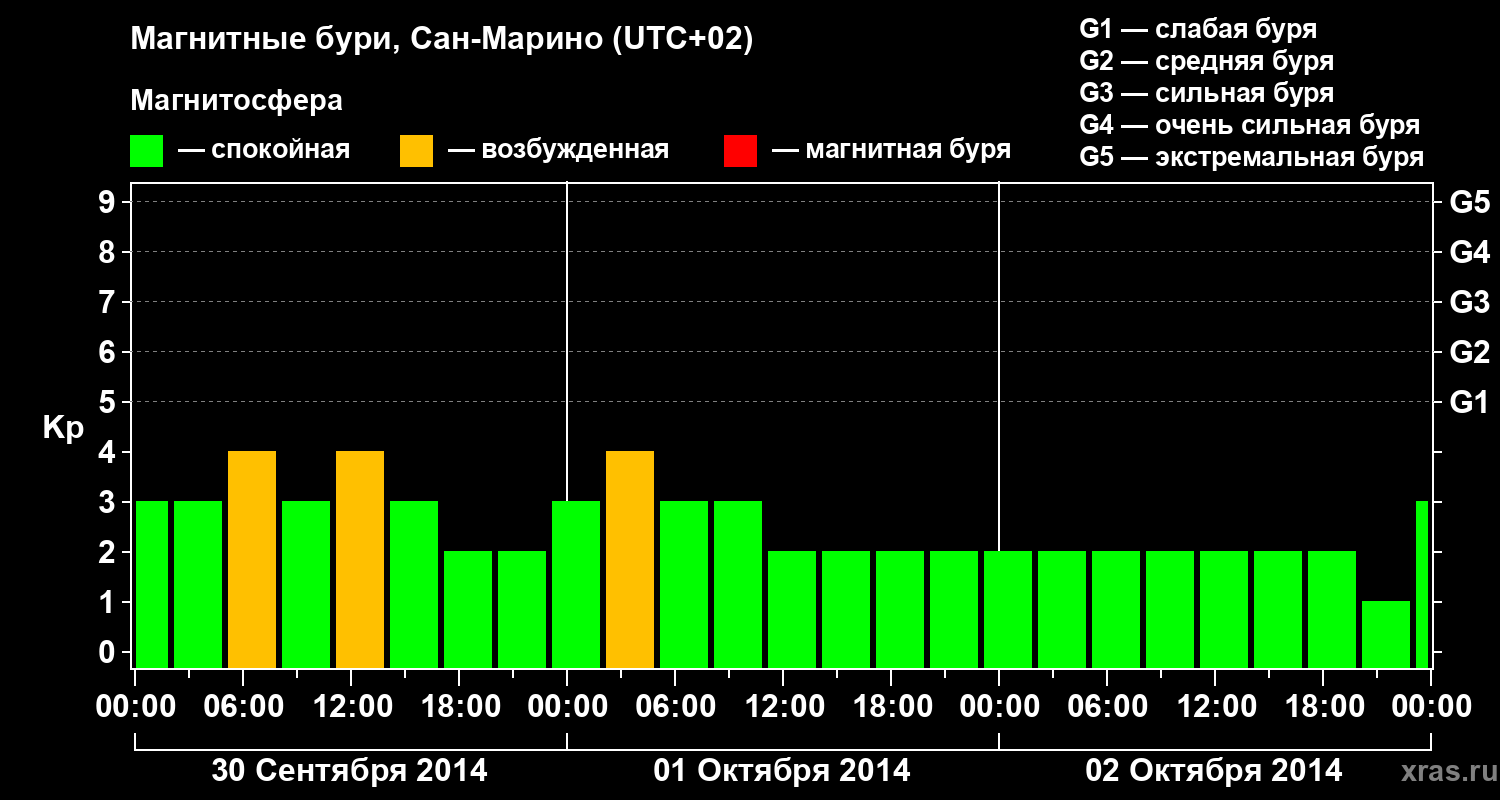Click the '18:00' time label under 30 Сентября
The height and width of the screenshot is (800, 1500).
click(x=459, y=707)
